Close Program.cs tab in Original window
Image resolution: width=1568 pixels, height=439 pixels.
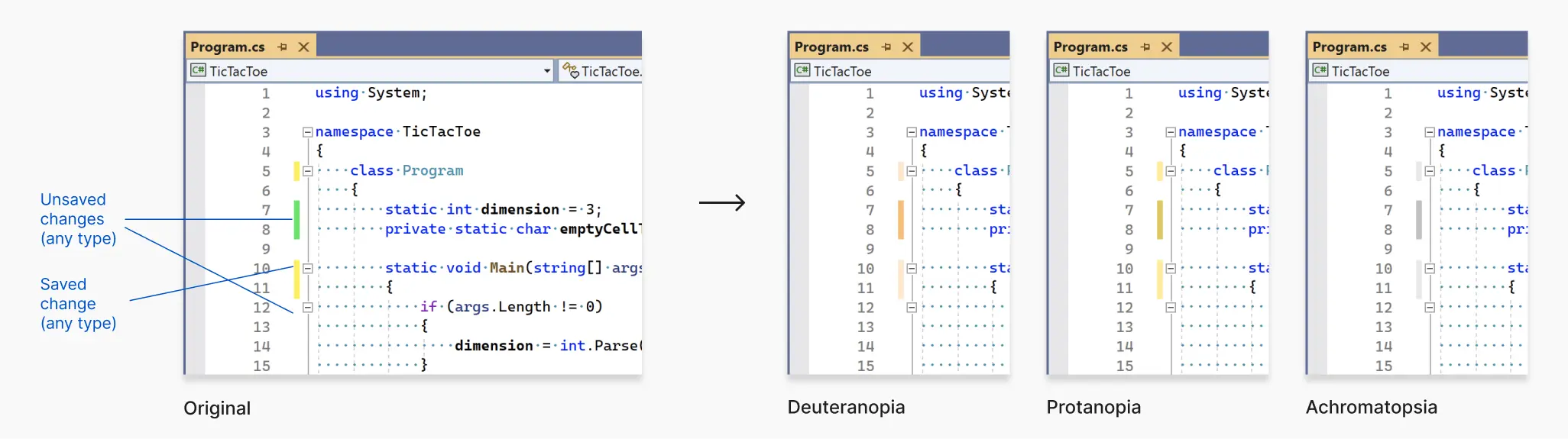click(303, 47)
